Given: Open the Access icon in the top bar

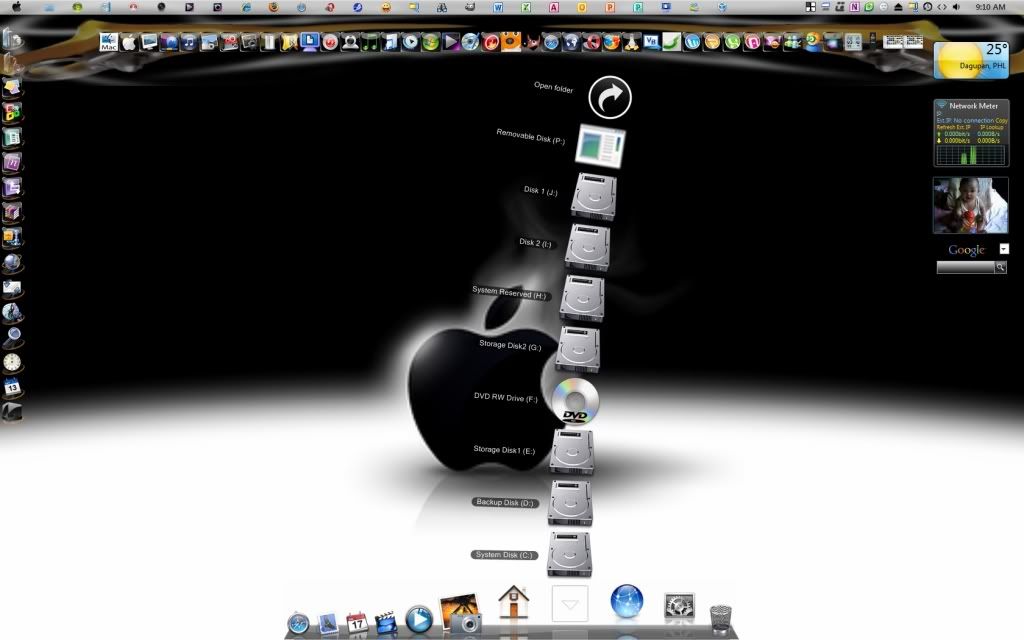Looking at the screenshot, I should pos(554,7).
